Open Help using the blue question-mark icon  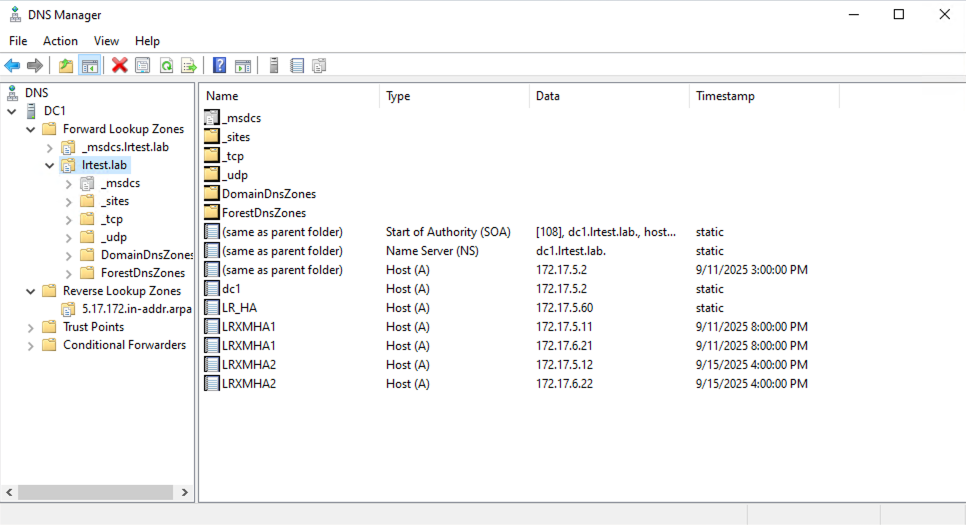219,66
